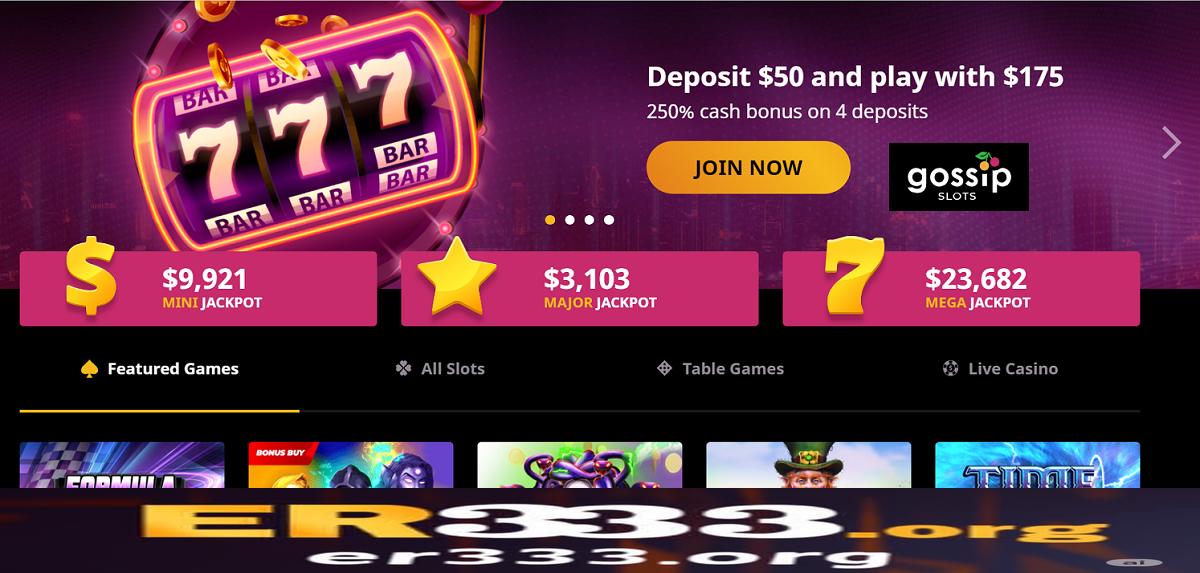Open the Table Games tab
Image resolution: width=1200 pixels, height=573 pixels.
(719, 369)
